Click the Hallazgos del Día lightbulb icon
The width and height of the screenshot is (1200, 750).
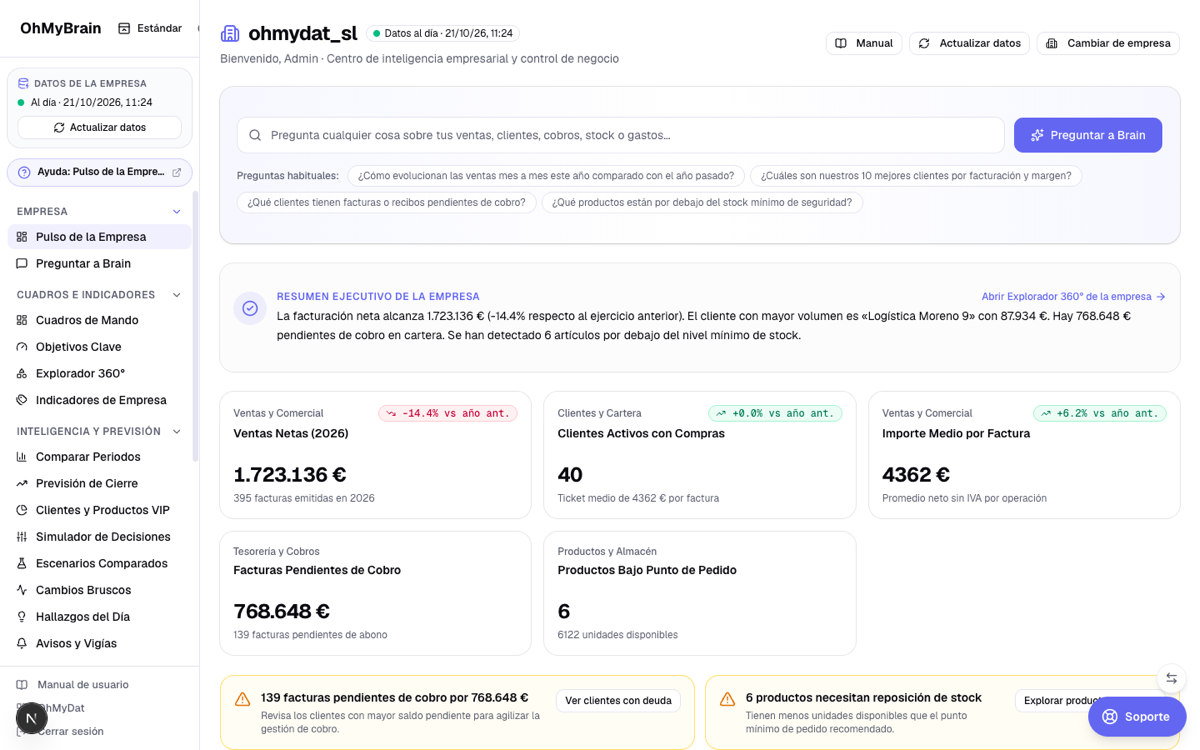click(x=22, y=617)
